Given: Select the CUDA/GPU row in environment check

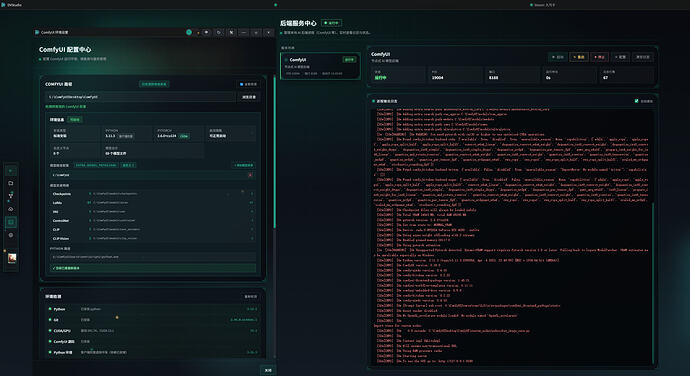Looking at the screenshot, I should click(x=153, y=331).
